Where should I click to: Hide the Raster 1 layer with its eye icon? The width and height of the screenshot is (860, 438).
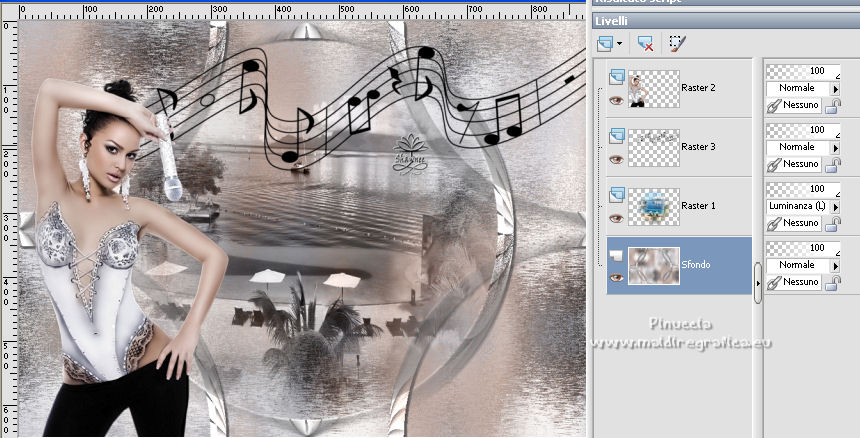pos(616,219)
